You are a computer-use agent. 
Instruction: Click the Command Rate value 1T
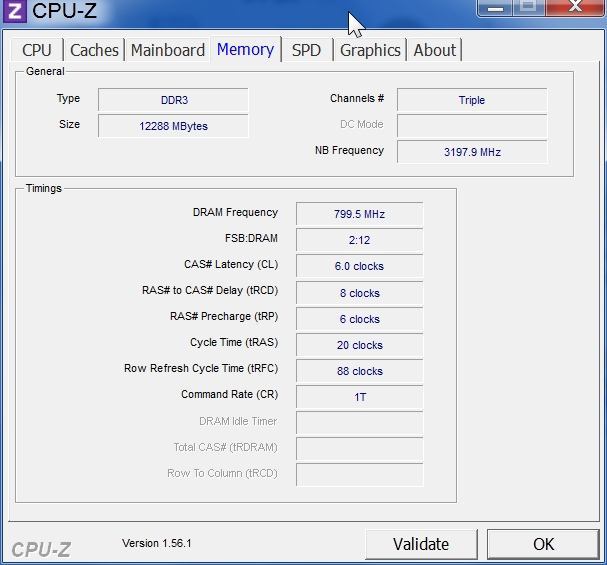pos(360,397)
